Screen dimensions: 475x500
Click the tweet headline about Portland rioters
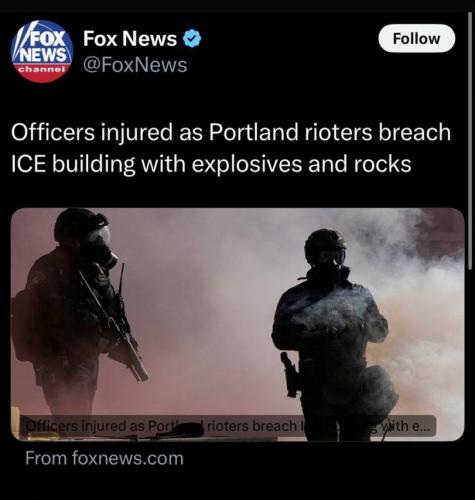coord(231,148)
